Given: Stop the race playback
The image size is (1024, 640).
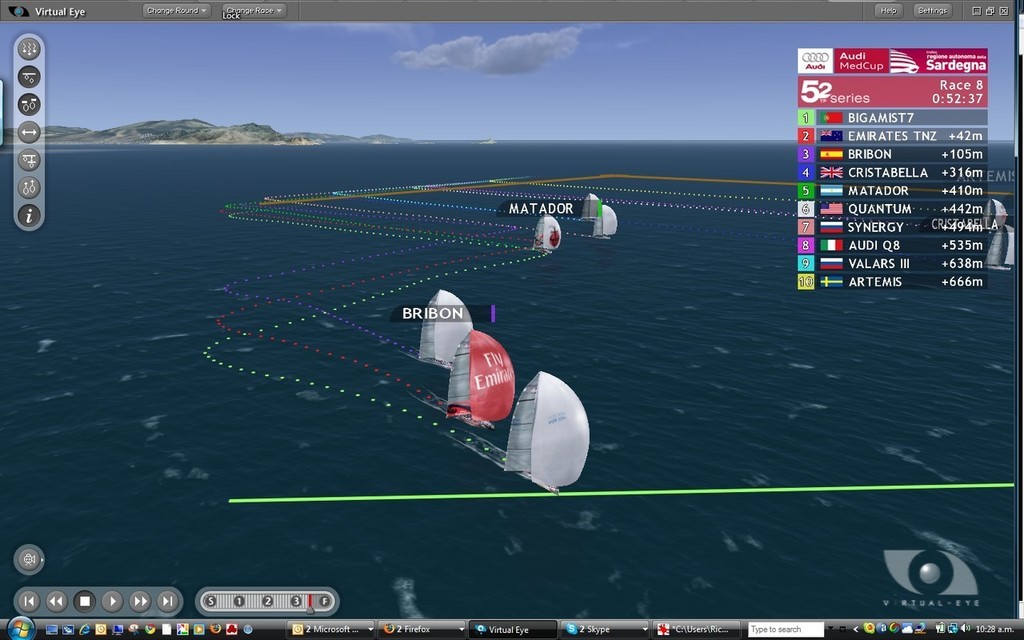Looking at the screenshot, I should [84, 601].
